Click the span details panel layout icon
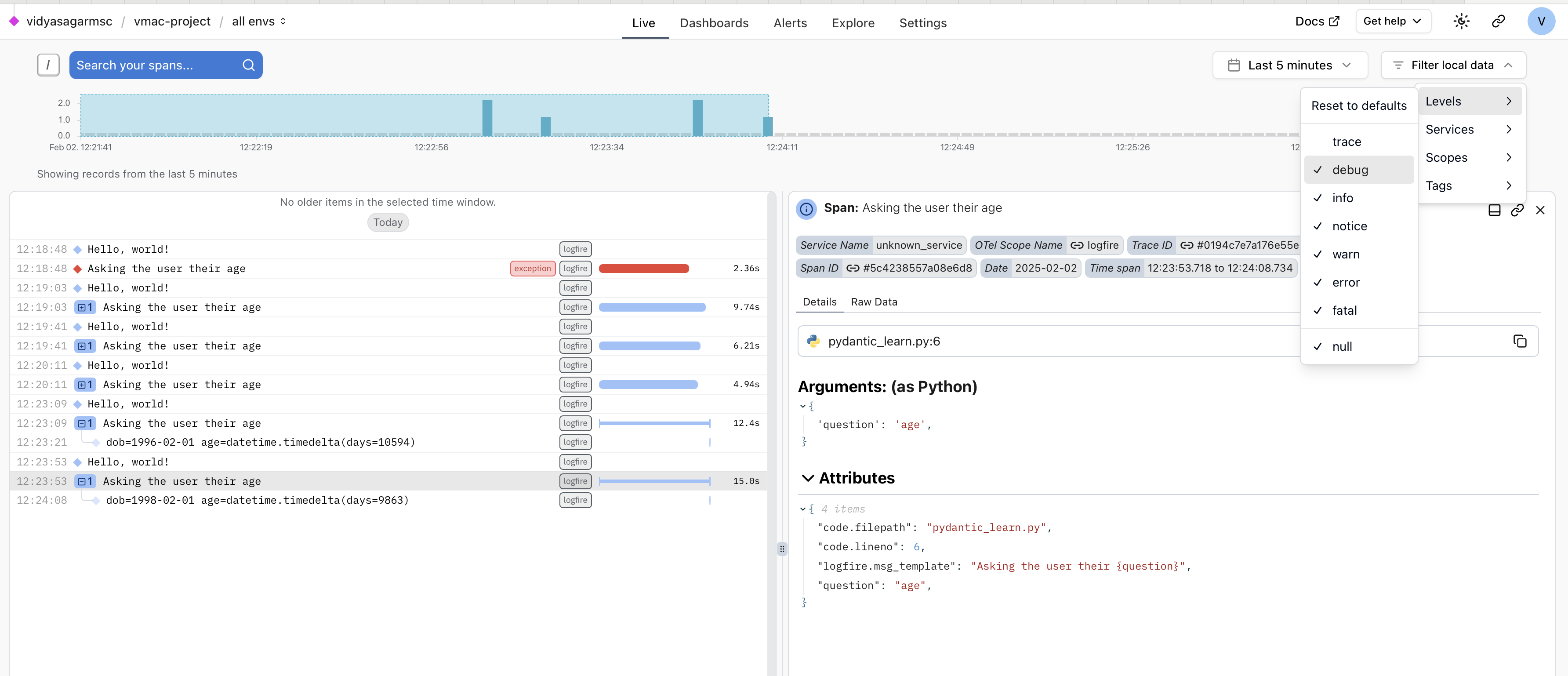The image size is (1568, 676). [1494, 210]
